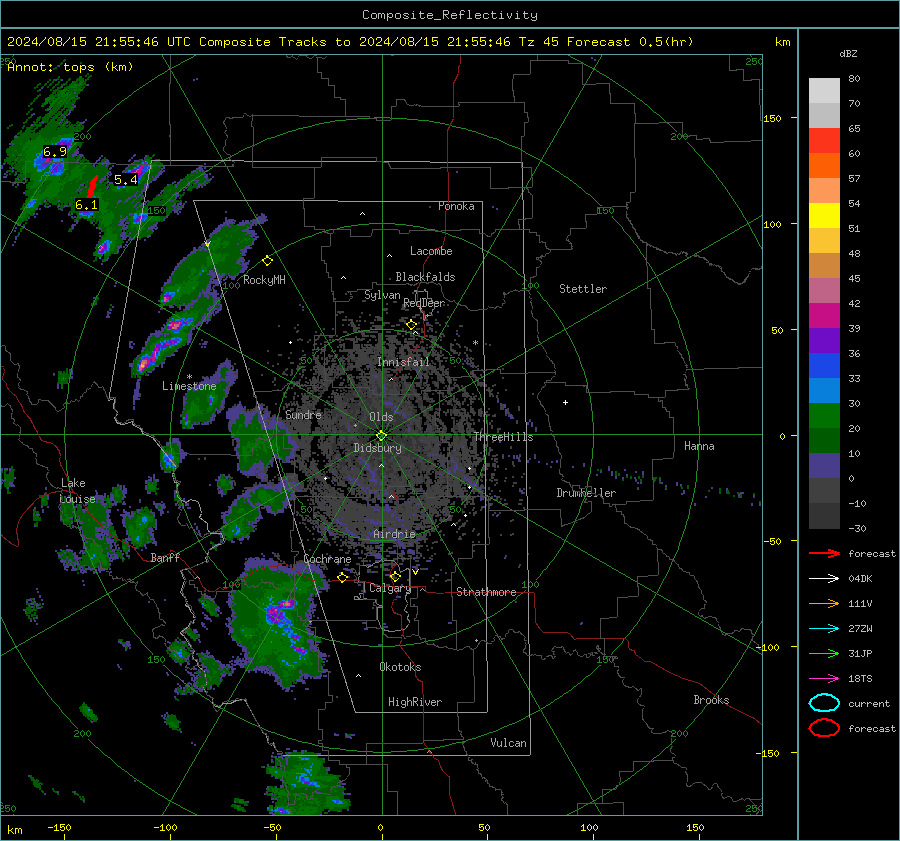Select the RockyMH yellow diamond marker
Viewport: 900px width, 841px height.
(x=267, y=261)
